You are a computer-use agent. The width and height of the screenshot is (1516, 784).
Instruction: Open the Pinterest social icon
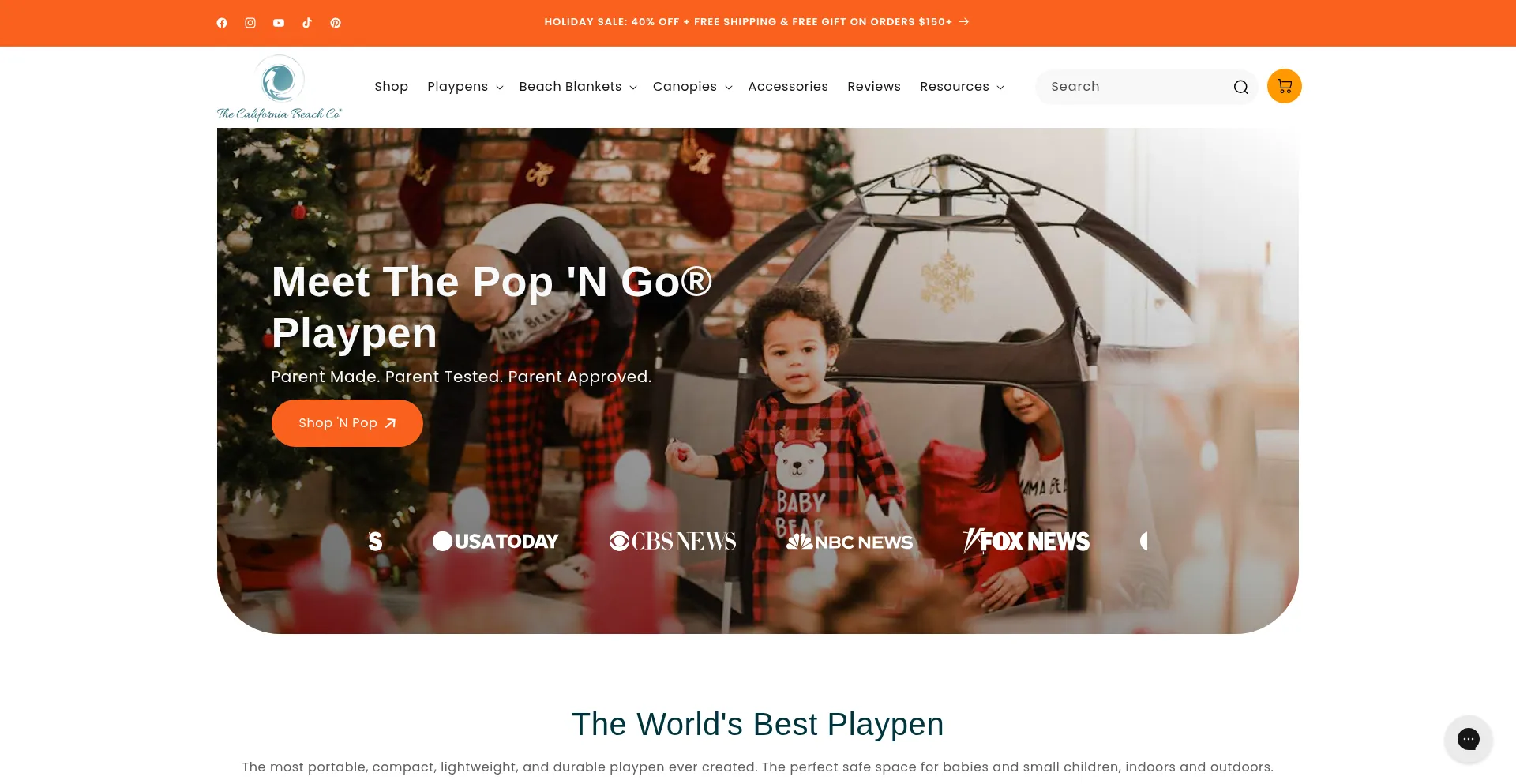(336, 23)
